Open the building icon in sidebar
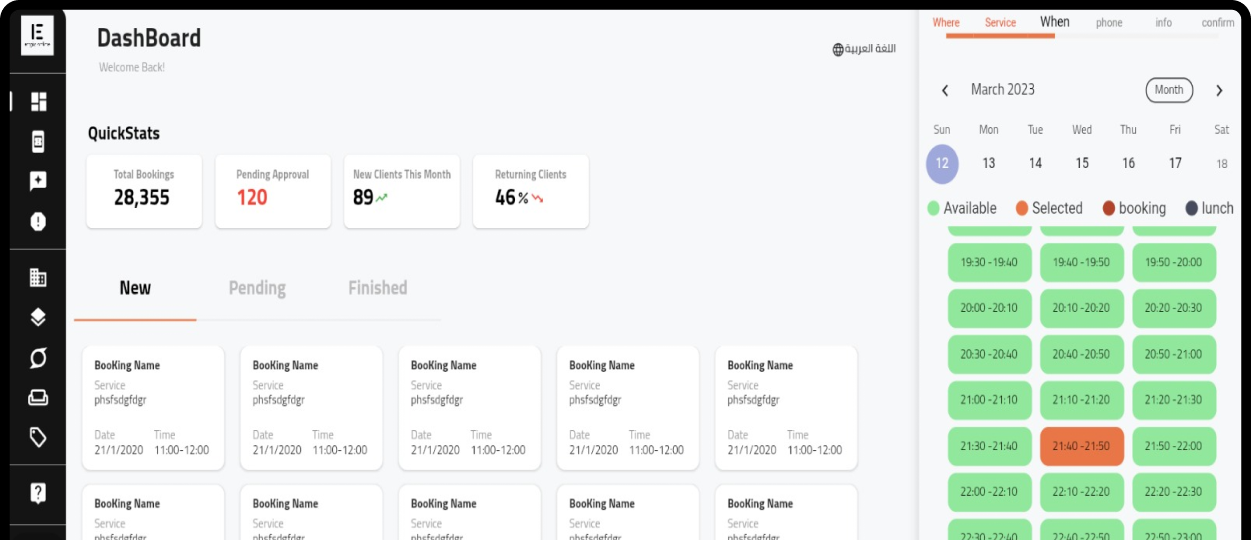 [x=38, y=277]
